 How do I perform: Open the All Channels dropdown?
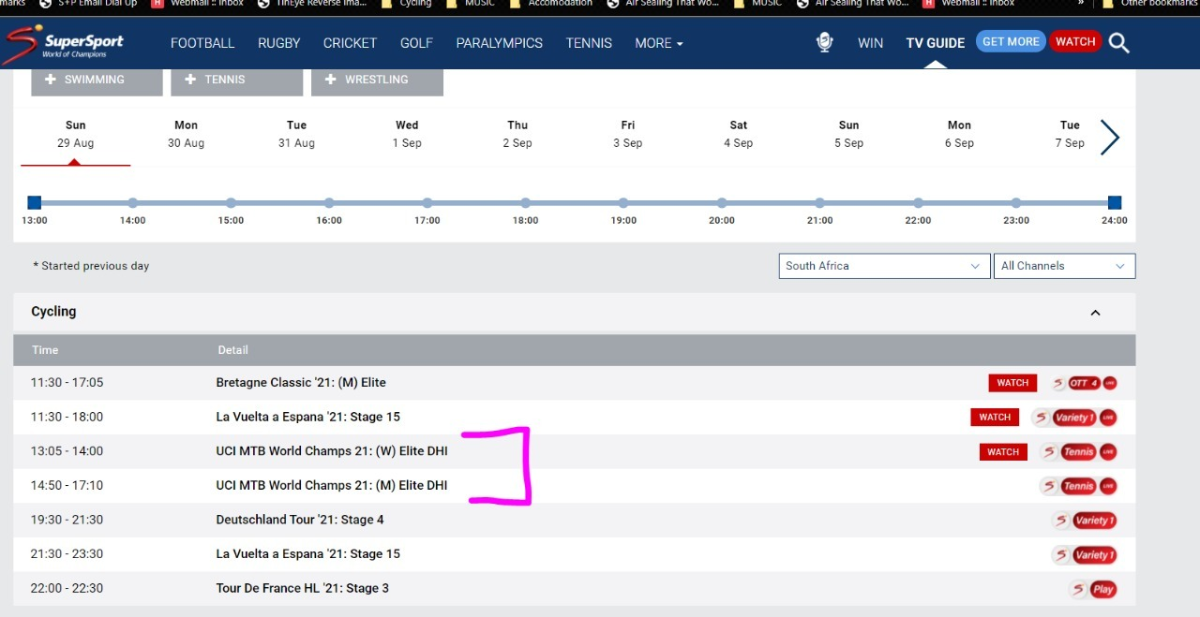pyautogui.click(x=1063, y=266)
